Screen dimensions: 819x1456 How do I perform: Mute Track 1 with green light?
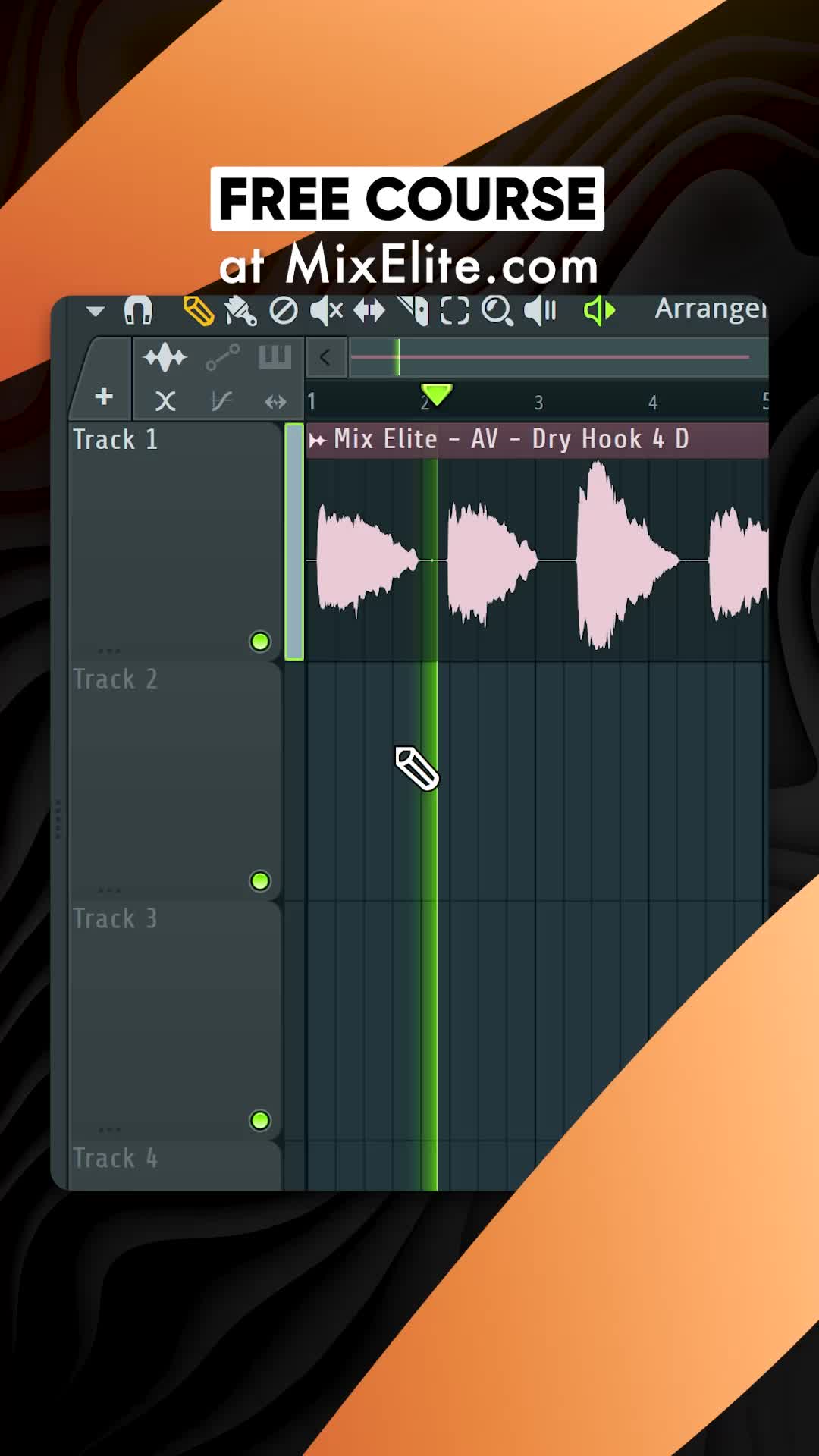(260, 642)
